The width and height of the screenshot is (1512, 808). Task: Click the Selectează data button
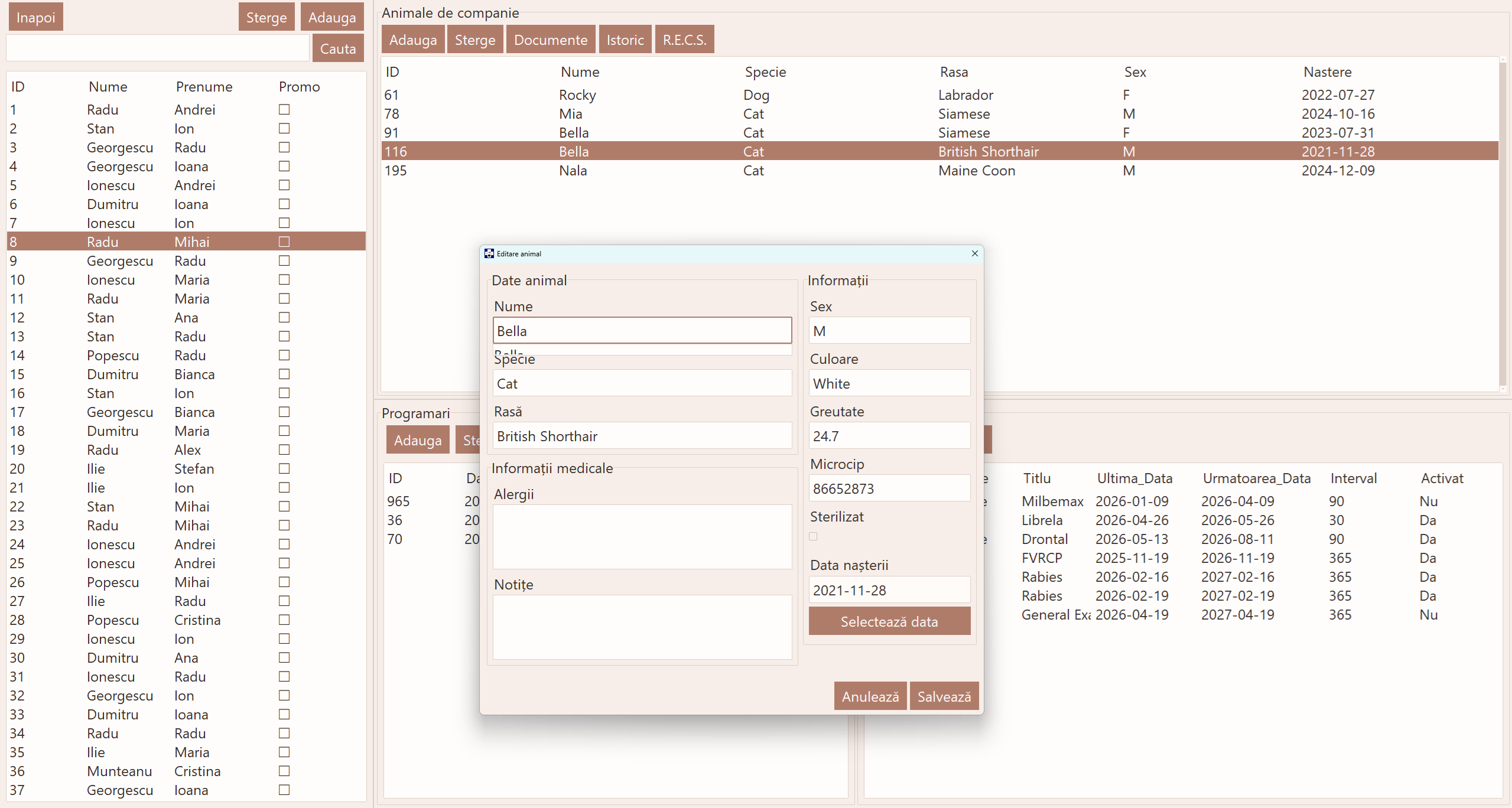pyautogui.click(x=889, y=621)
